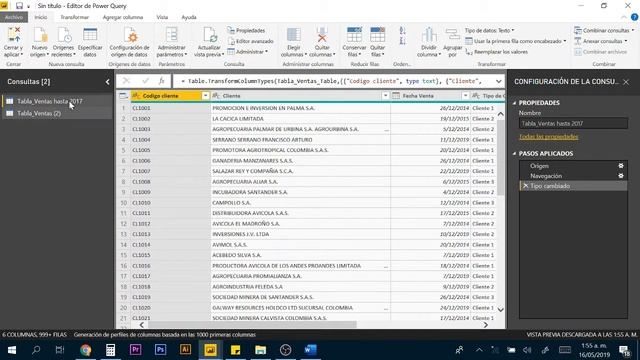The width and height of the screenshot is (640, 360).
Task: Click Combinar consultas
Action: 604,31
